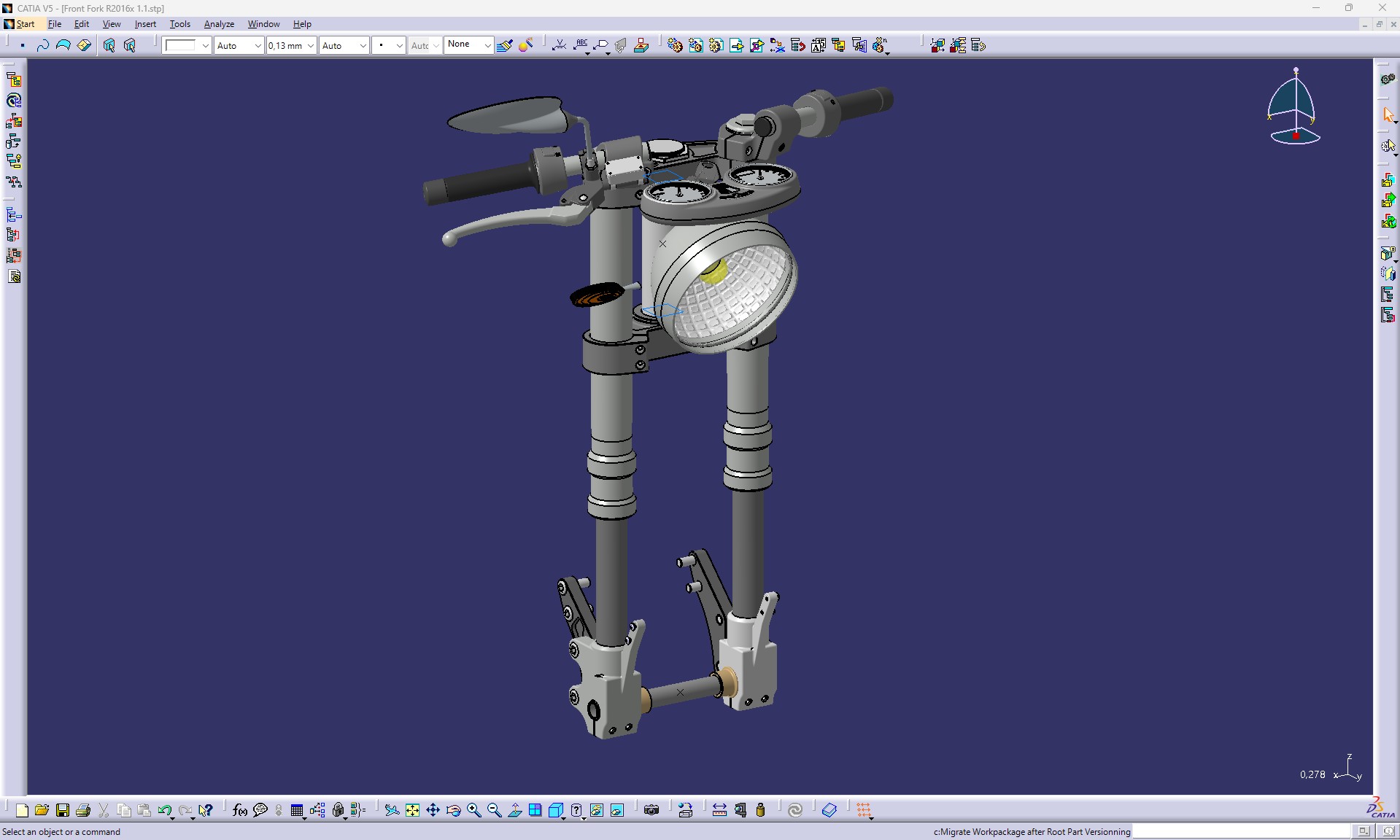The width and height of the screenshot is (1400, 840).
Task: Click the Undo arrow icon
Action: 164,810
